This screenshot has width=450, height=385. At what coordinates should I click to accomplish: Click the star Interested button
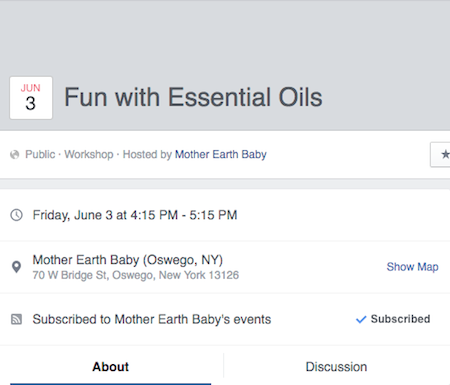point(440,154)
